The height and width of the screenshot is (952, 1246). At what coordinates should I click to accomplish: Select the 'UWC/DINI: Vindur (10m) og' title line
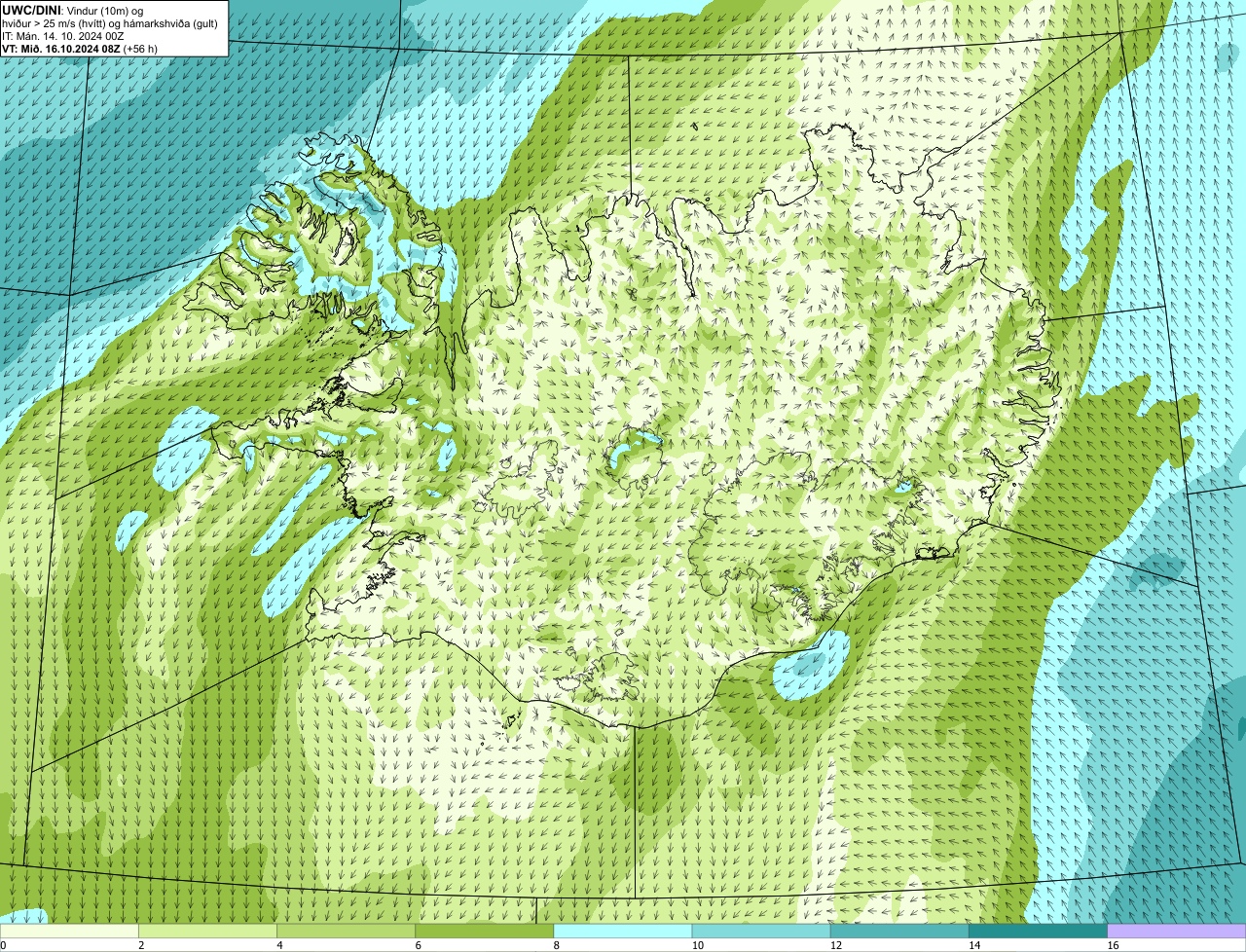(x=72, y=10)
